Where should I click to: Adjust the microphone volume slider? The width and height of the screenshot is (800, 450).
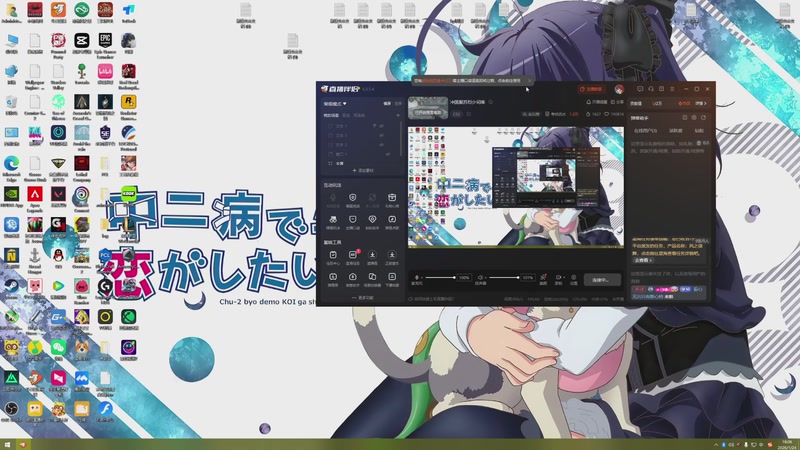click(x=440, y=278)
